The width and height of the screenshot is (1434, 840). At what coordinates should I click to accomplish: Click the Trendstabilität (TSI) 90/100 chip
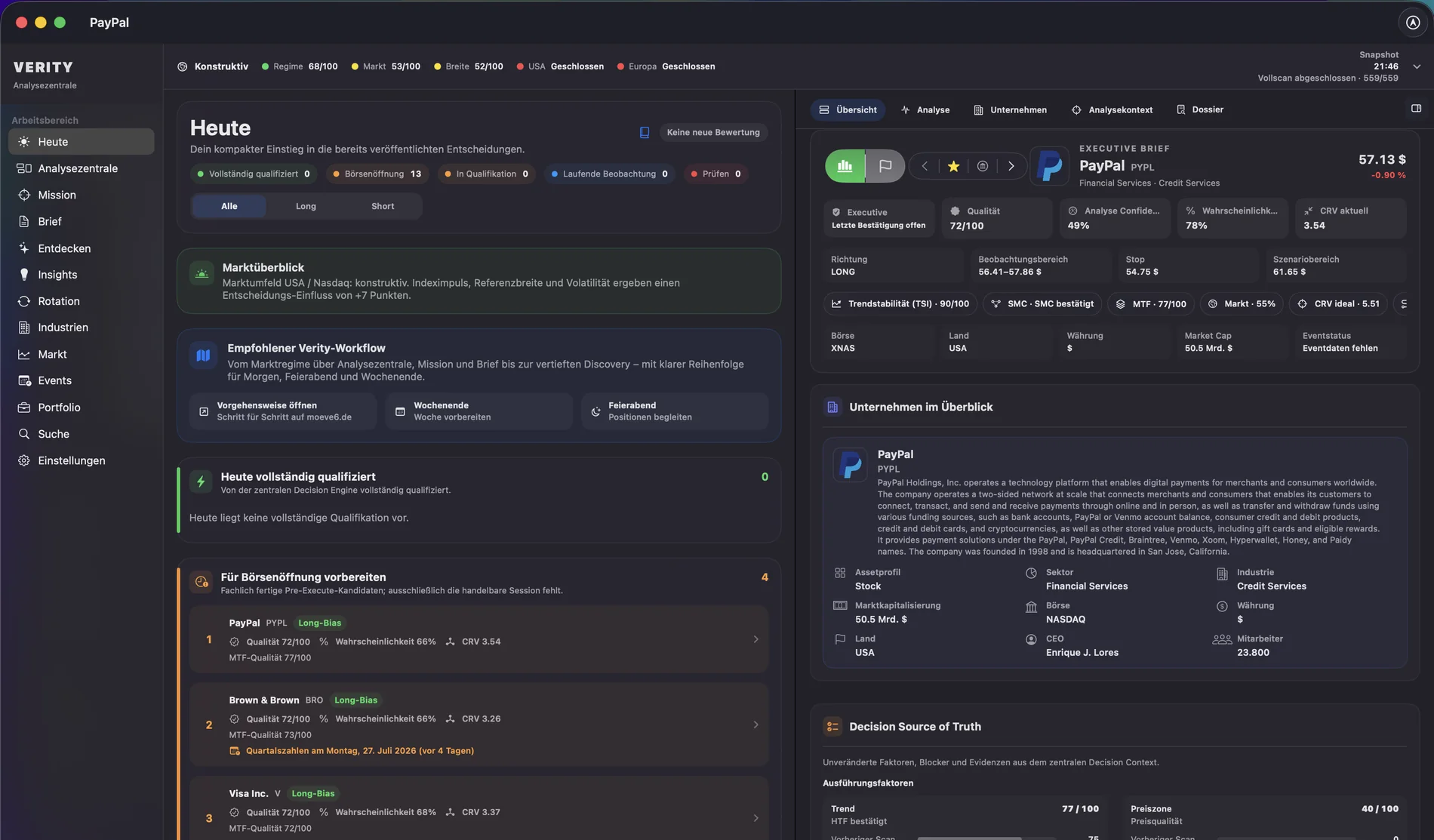[x=900, y=304]
